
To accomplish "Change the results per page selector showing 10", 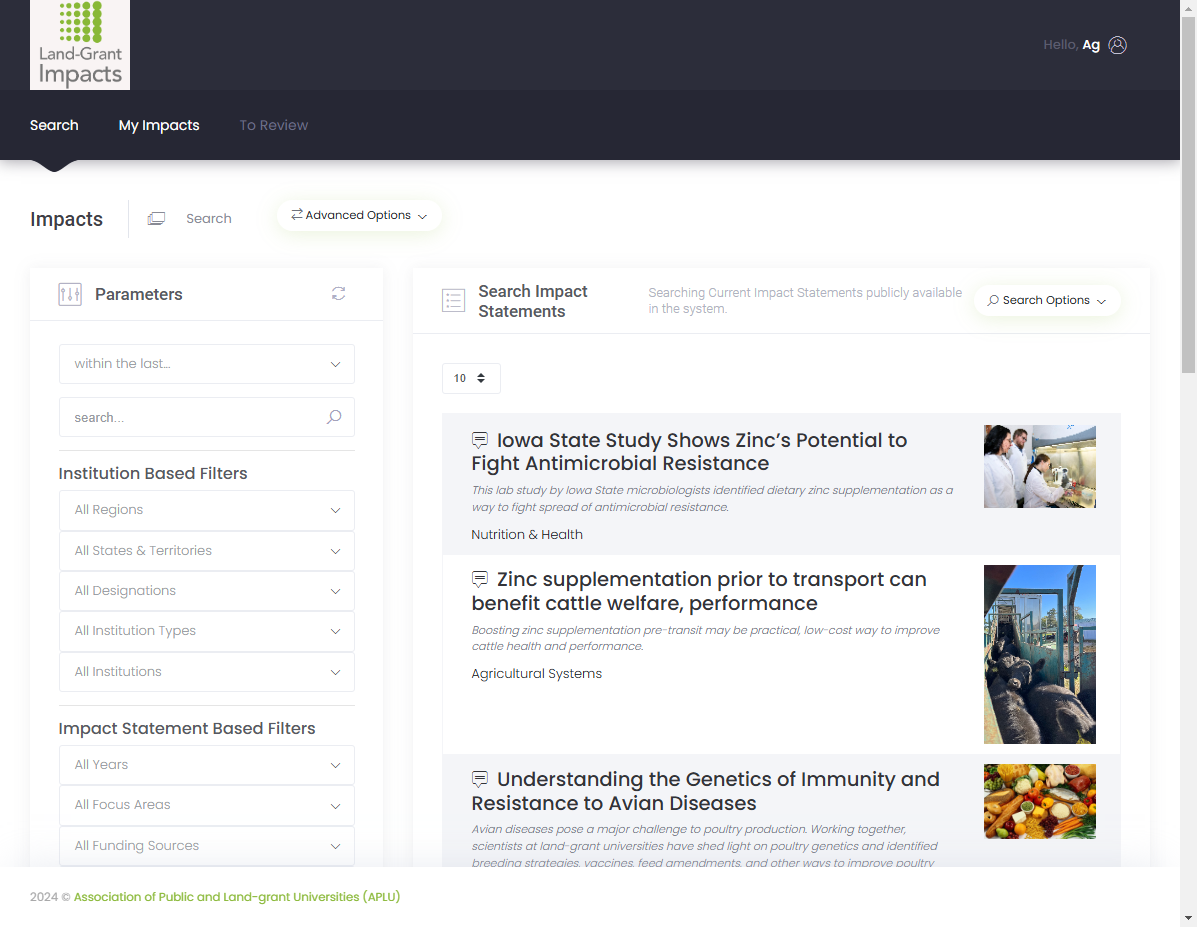I will coord(471,378).
